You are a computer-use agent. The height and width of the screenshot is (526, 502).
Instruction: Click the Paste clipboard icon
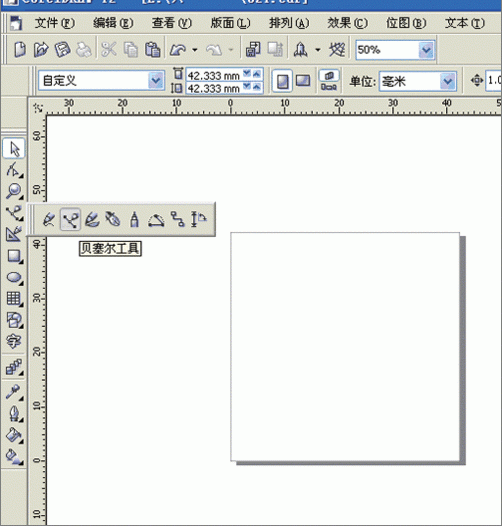[152, 50]
